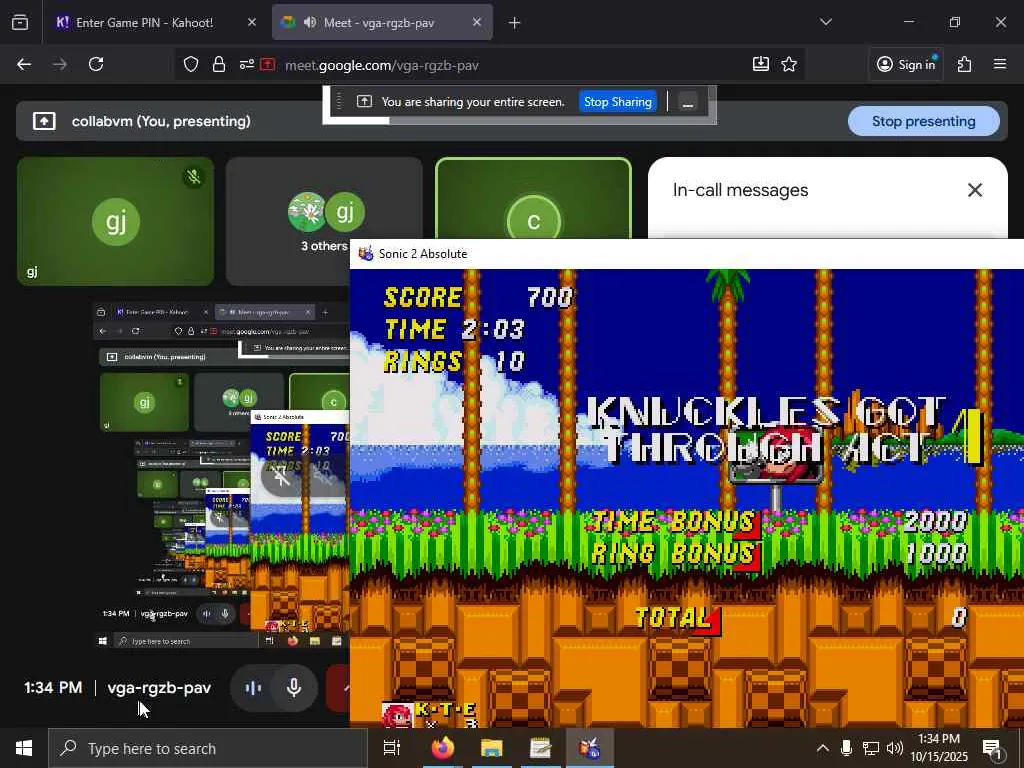The image size is (1024, 768).
Task: Open Firefox application hamburger menu
Action: (x=1000, y=64)
